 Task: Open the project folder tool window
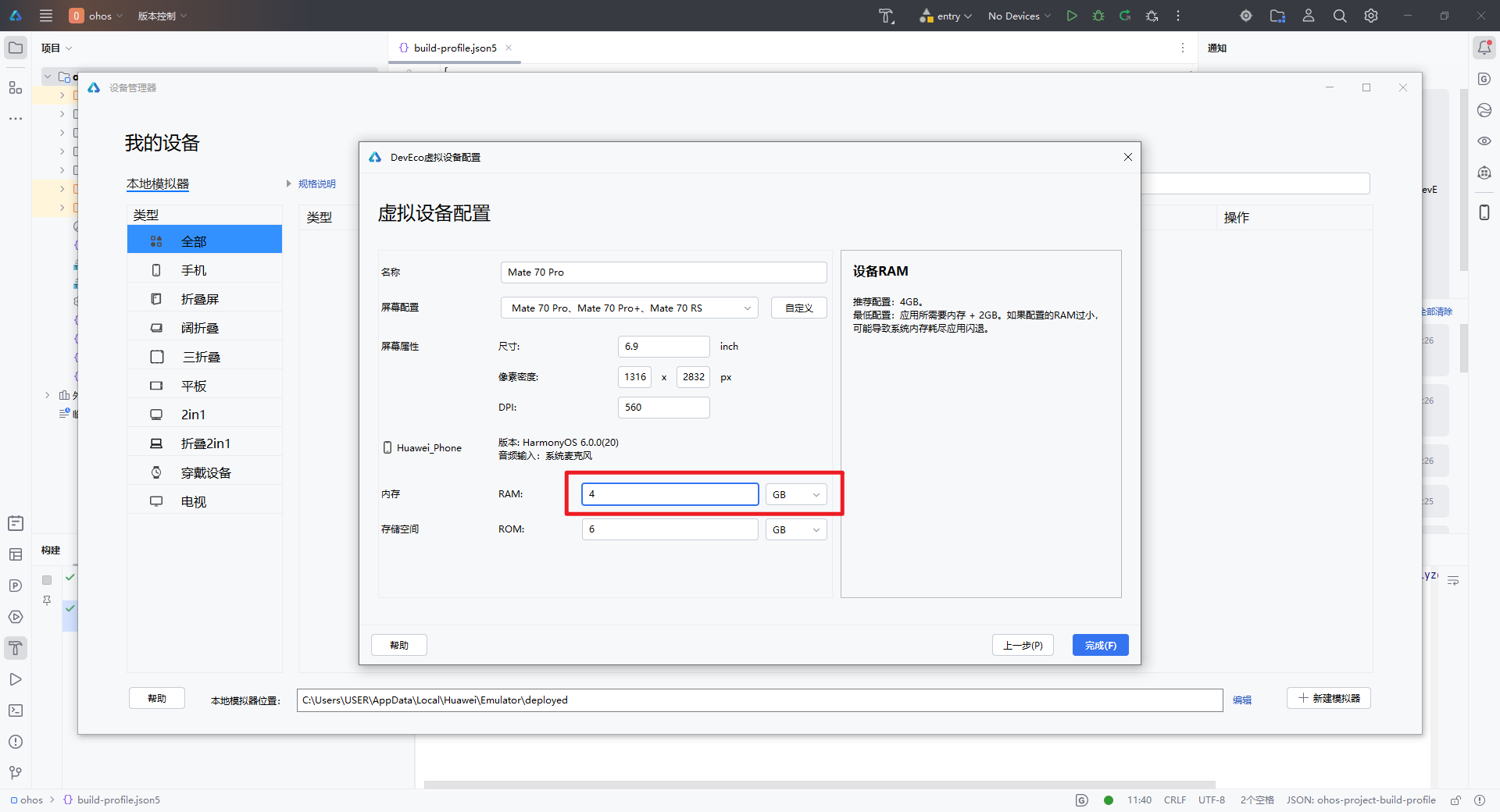tap(16, 48)
